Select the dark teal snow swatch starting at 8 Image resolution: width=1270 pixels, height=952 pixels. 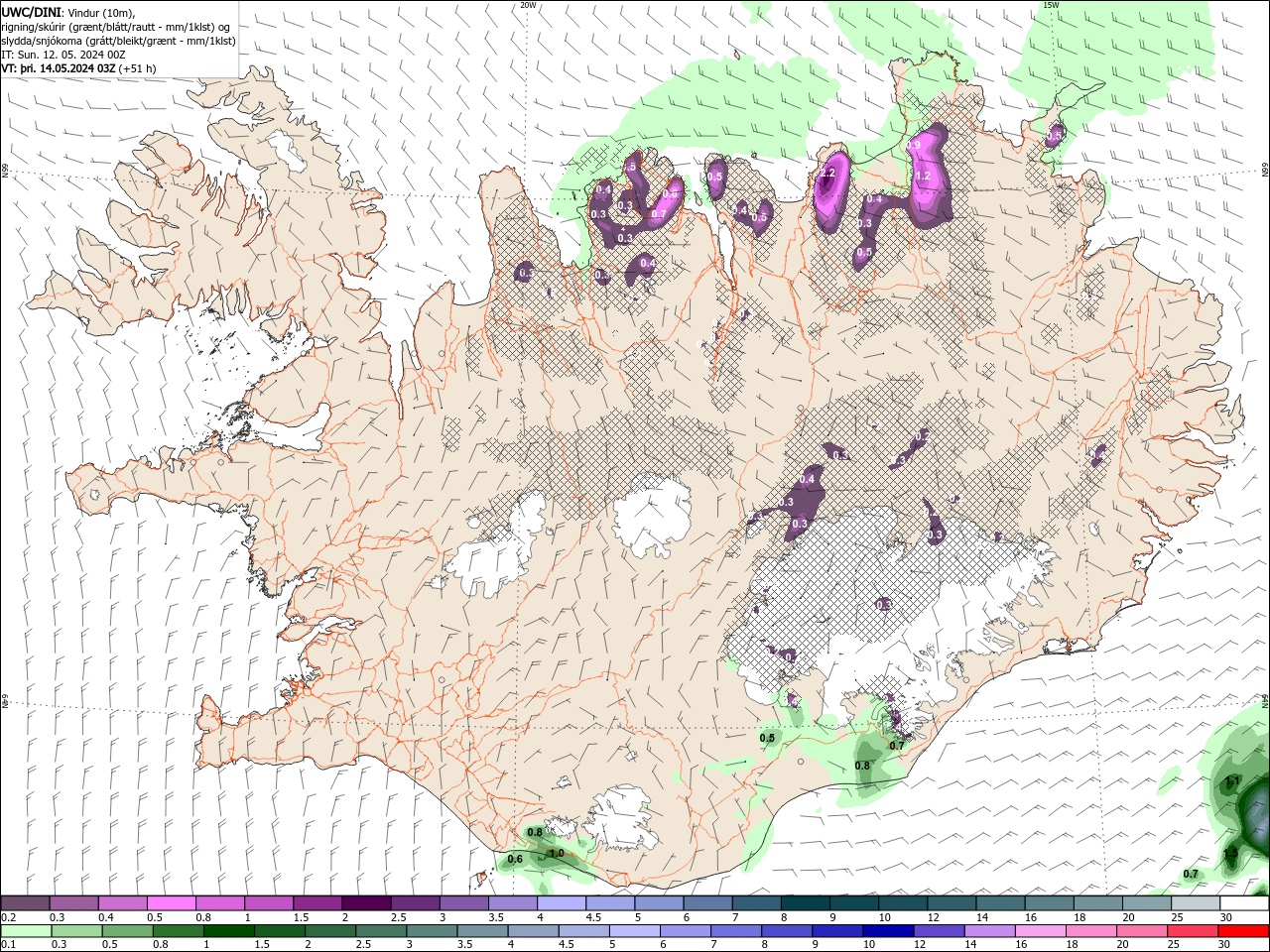pos(805,903)
